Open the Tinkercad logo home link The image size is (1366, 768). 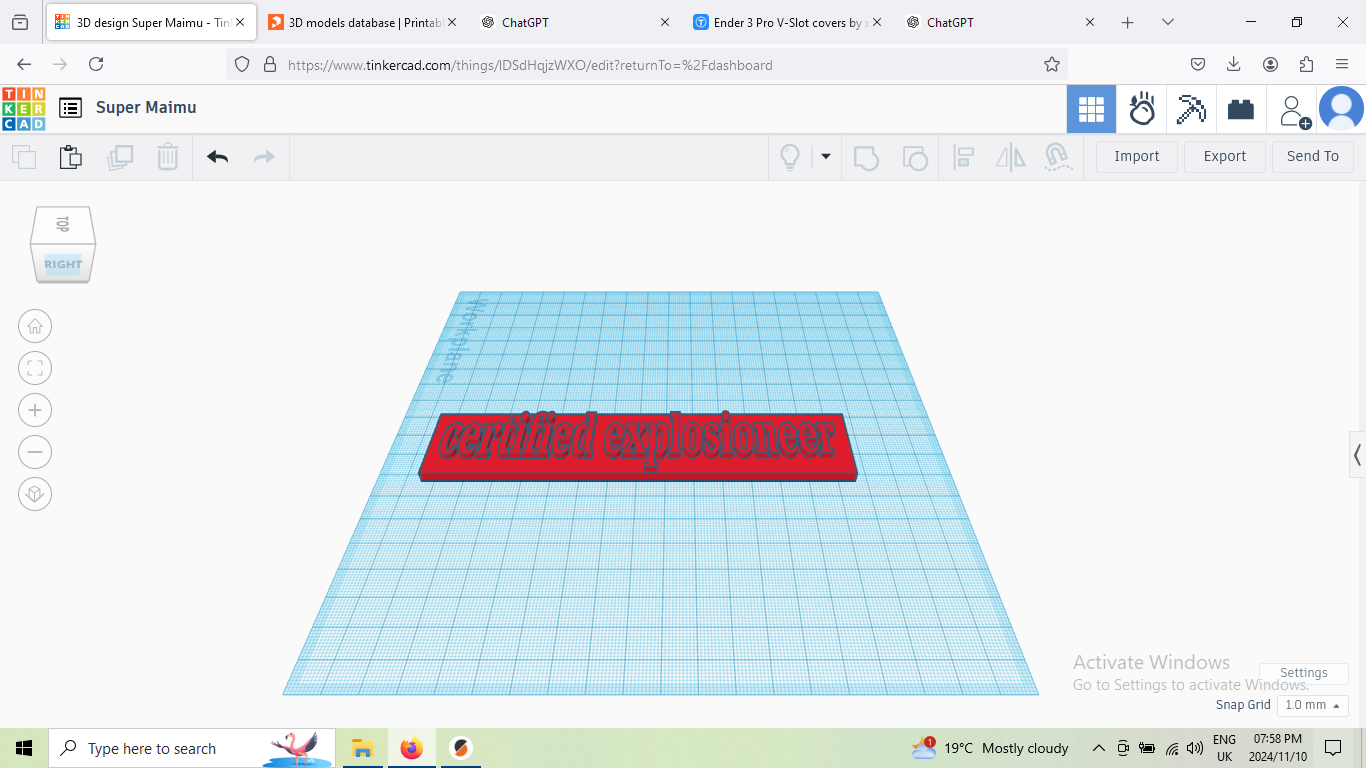tap(23, 108)
